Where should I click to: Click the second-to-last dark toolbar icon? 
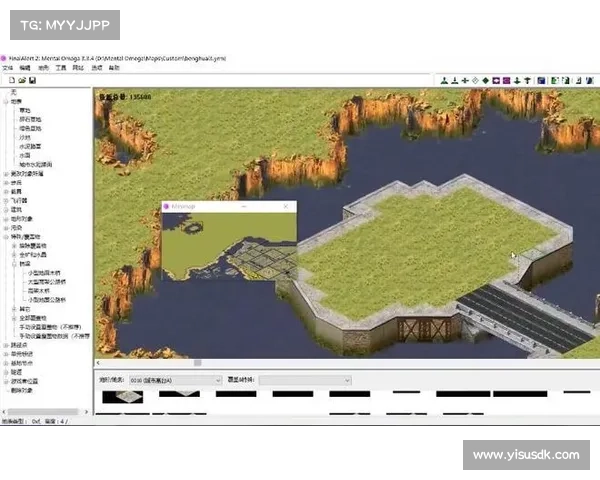(x=579, y=80)
